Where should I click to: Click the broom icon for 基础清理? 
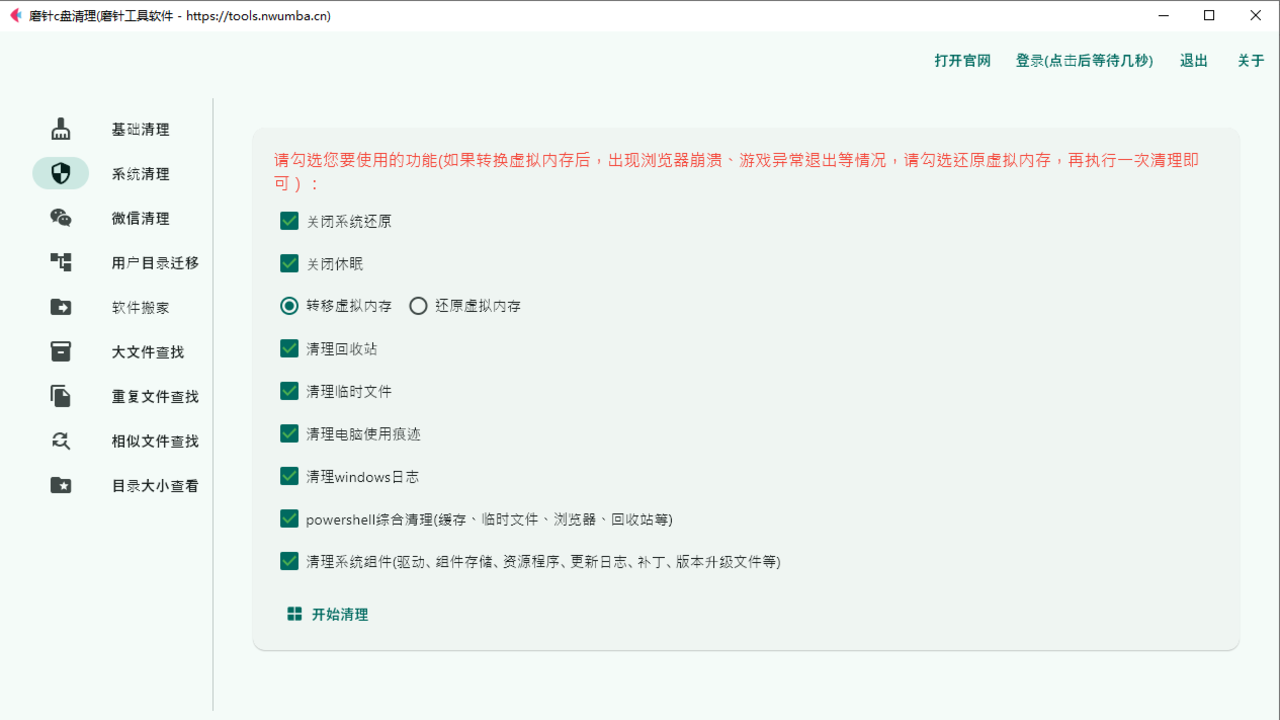click(61, 129)
